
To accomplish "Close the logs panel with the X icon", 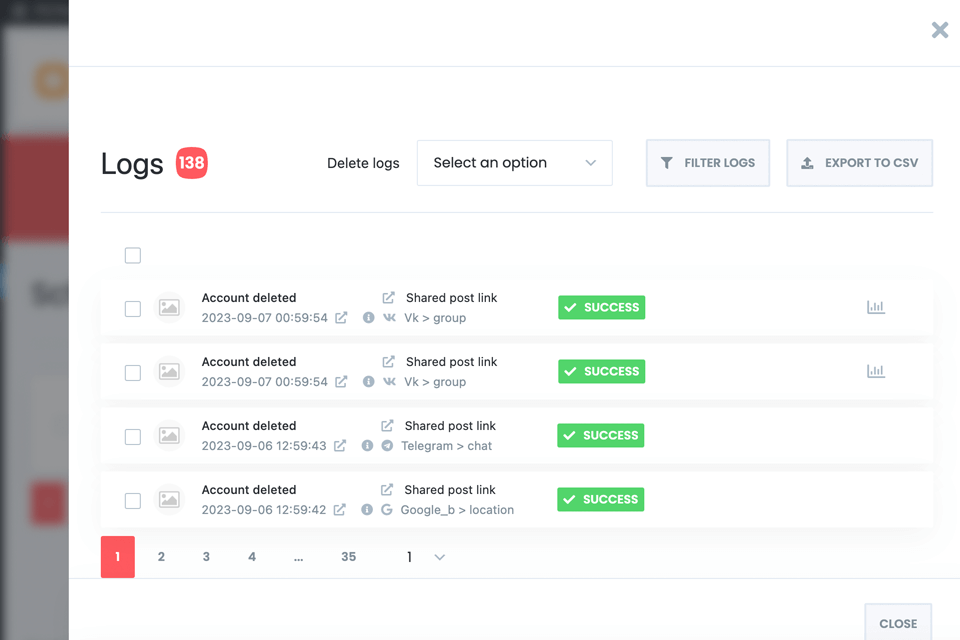I will 940,30.
